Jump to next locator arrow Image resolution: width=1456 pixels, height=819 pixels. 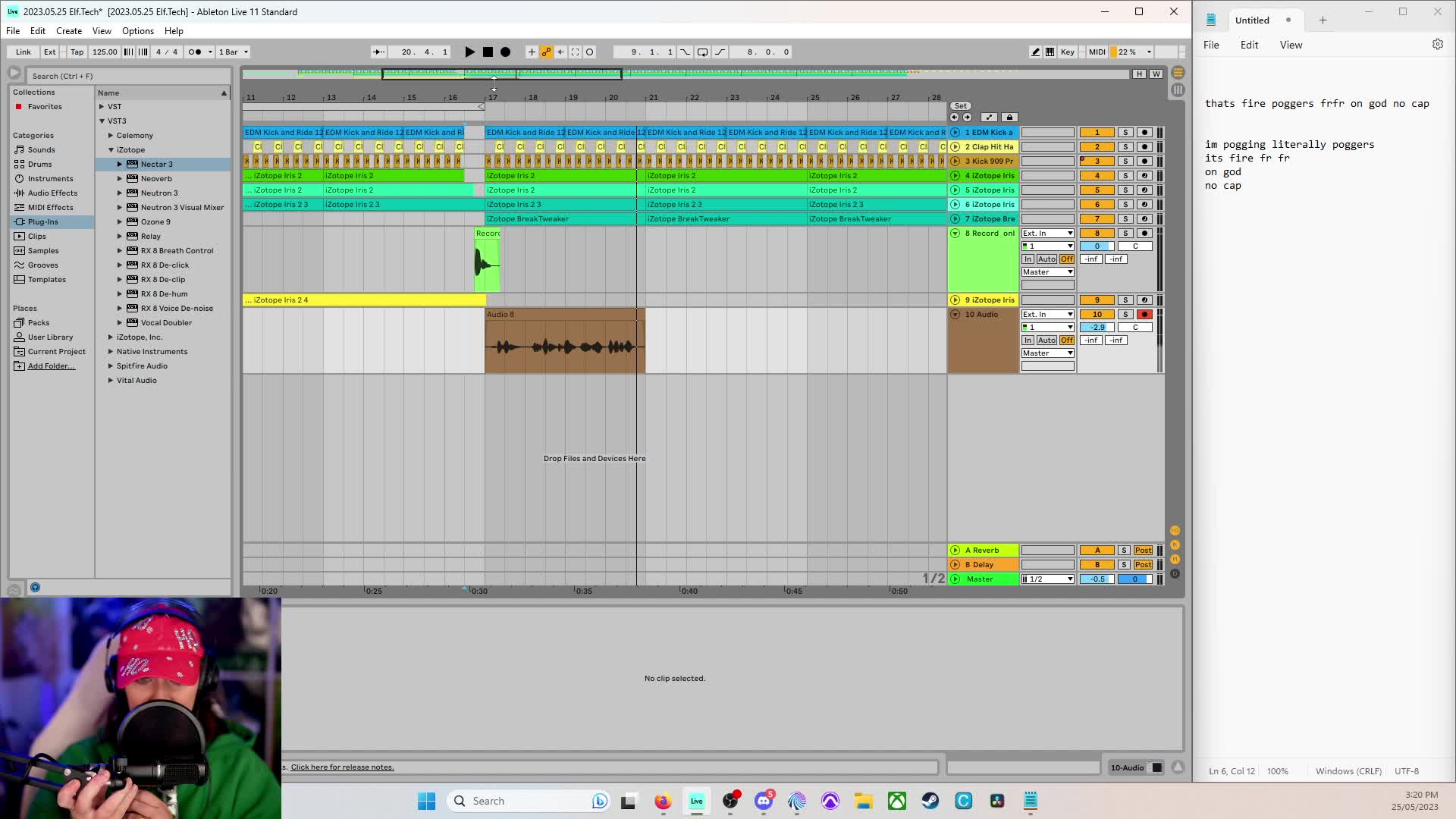coord(967,118)
